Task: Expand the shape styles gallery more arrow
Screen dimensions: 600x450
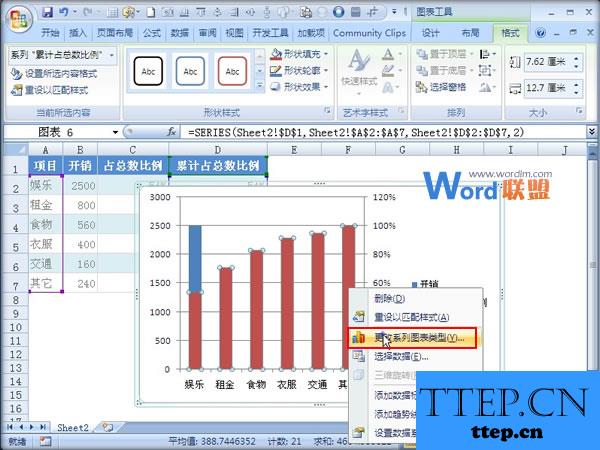Action: coord(259,86)
